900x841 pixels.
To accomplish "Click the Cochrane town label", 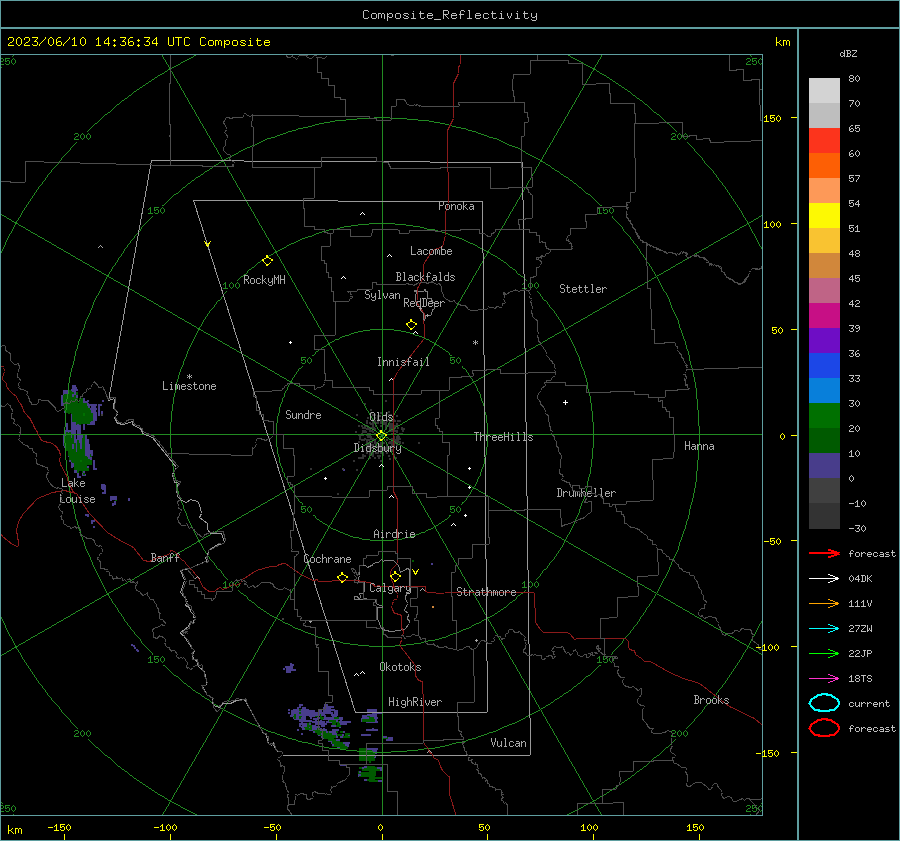I will 327,559.
